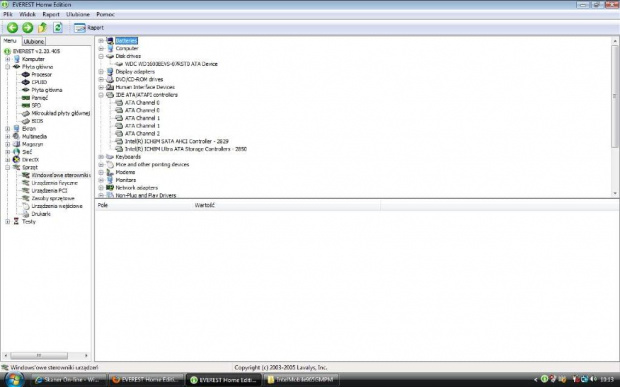620x387 pixels.
Task: Select Windows'owe sterowniki in sidebar
Action: tap(60, 175)
